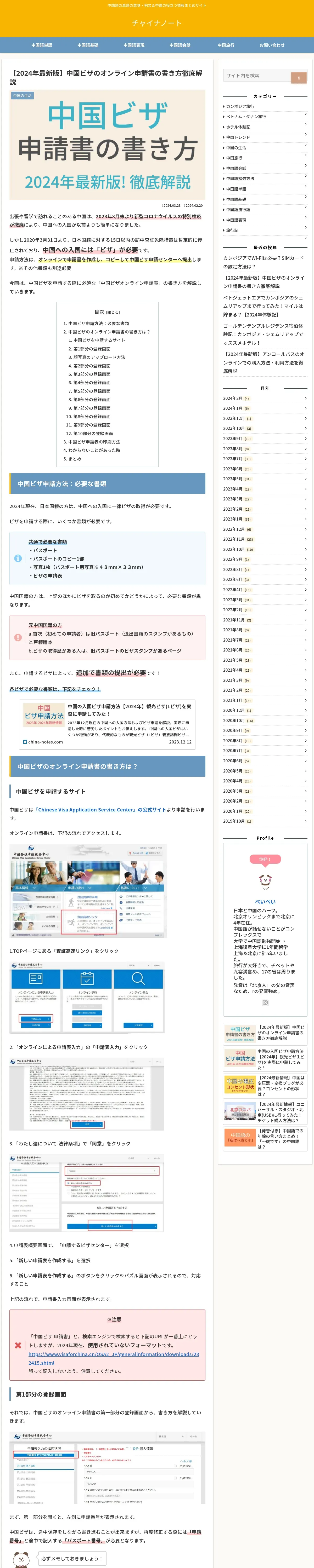
Task: Open the 中国旅行 navigation menu
Action: point(226,45)
